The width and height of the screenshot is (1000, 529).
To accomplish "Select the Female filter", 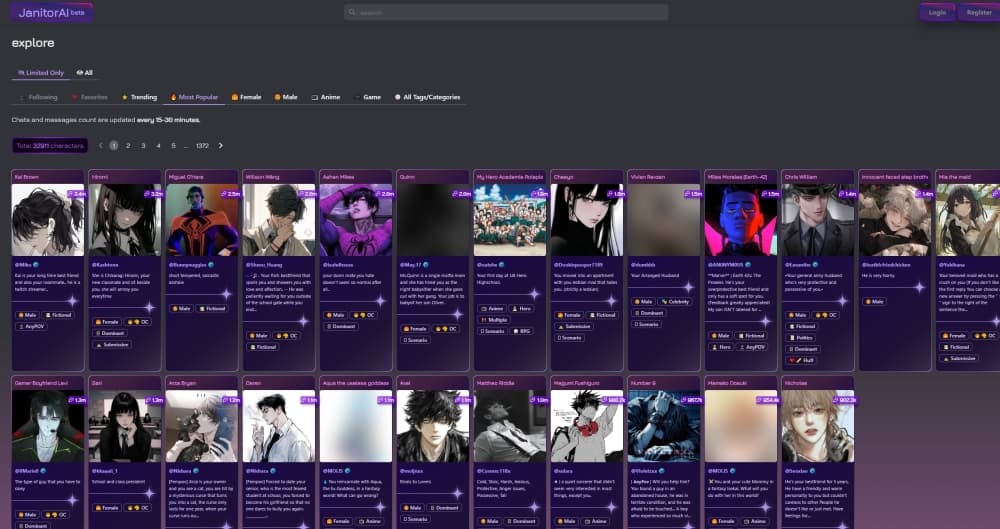I will pos(246,97).
